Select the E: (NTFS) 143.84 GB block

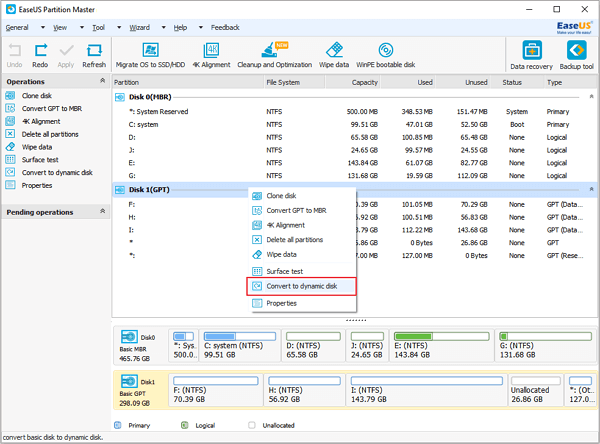coord(442,346)
